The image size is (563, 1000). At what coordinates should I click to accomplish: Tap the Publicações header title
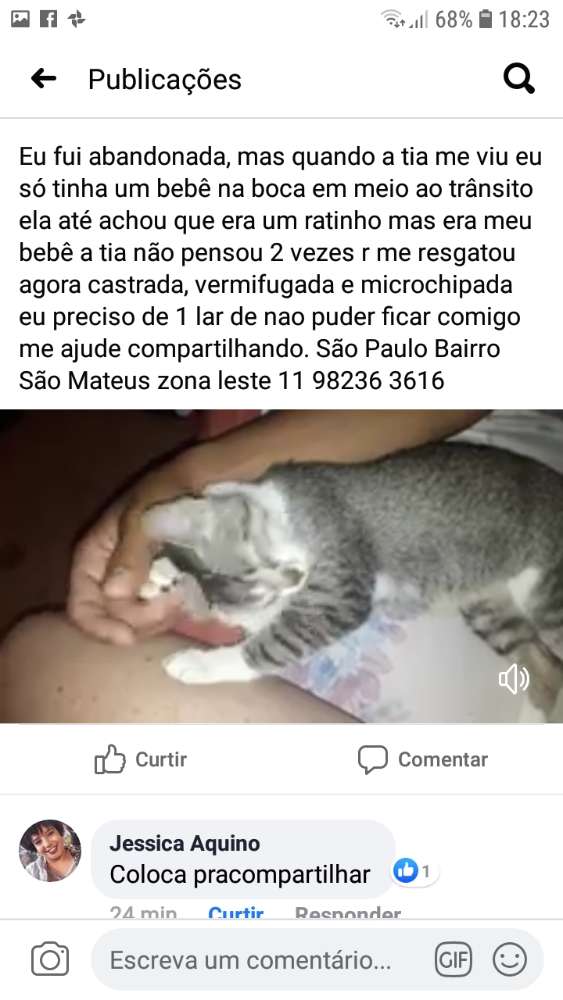tap(165, 80)
